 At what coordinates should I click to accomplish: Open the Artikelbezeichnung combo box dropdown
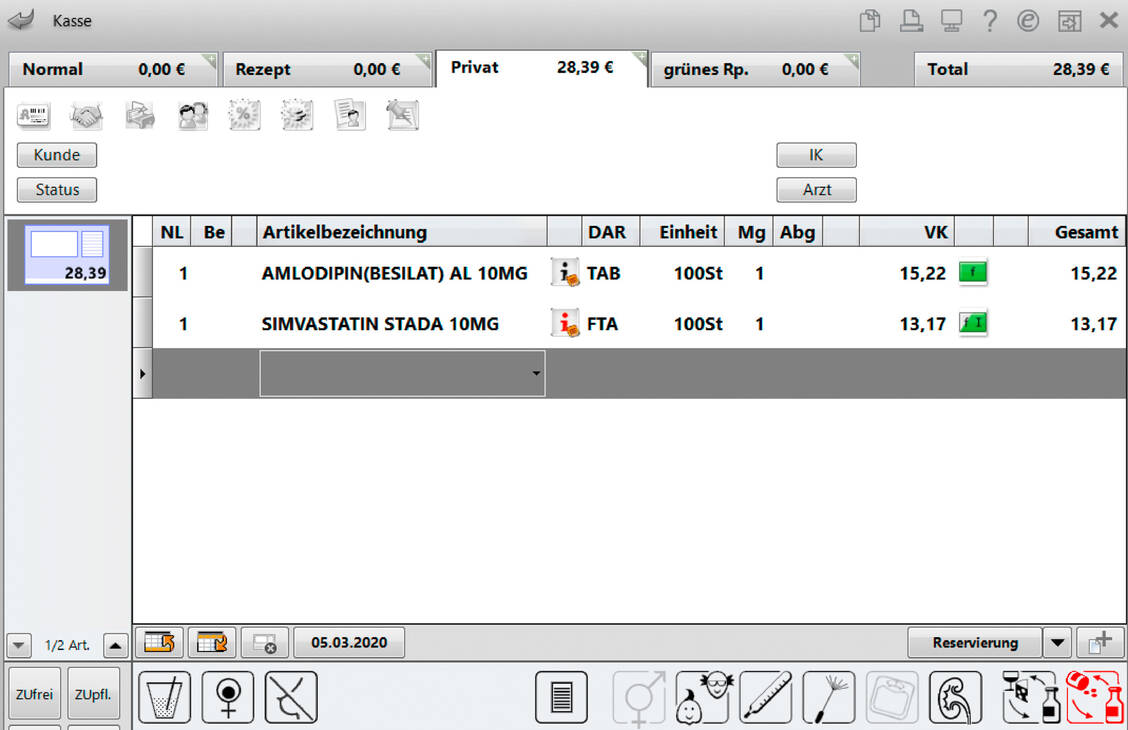(x=537, y=374)
